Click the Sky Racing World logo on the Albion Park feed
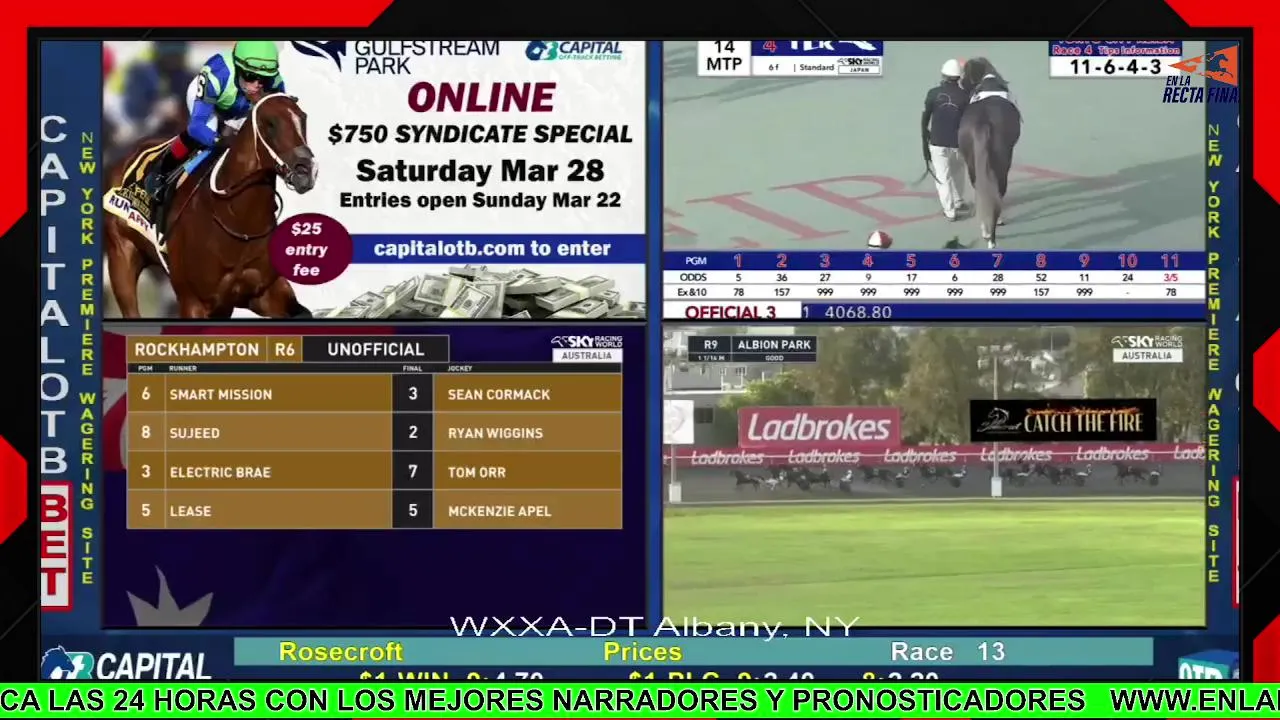The image size is (1280, 720). 1147,348
